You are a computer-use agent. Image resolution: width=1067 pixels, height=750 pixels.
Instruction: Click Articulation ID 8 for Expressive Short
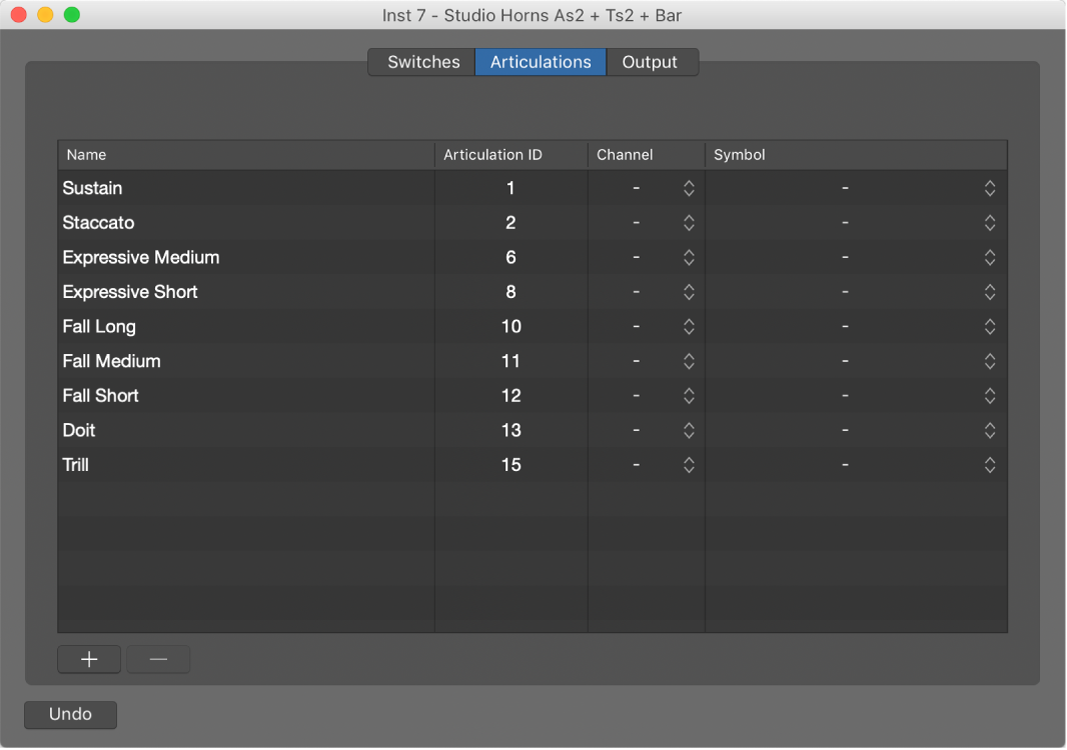(511, 292)
